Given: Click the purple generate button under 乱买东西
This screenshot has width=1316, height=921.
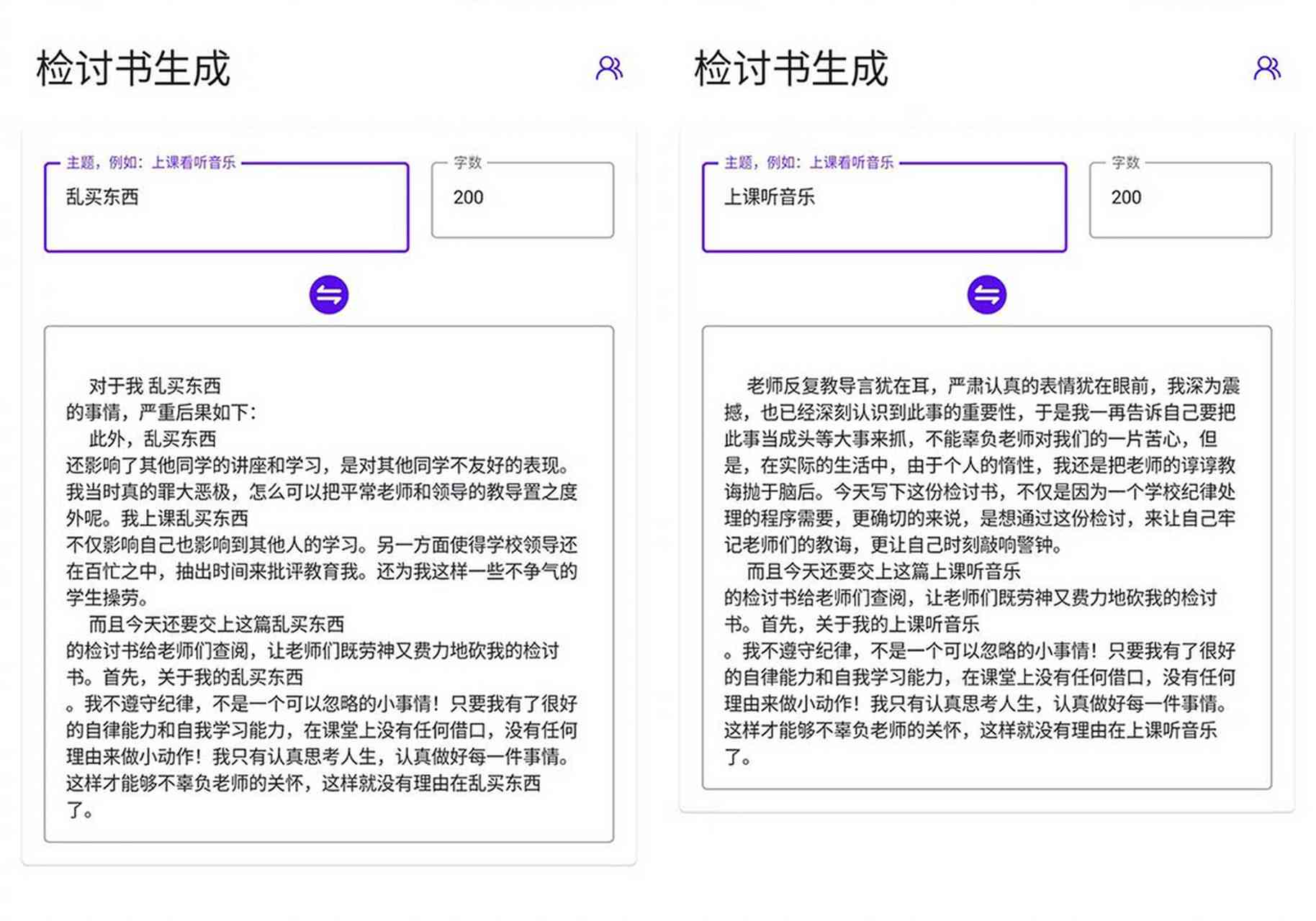Looking at the screenshot, I should pyautogui.click(x=329, y=295).
